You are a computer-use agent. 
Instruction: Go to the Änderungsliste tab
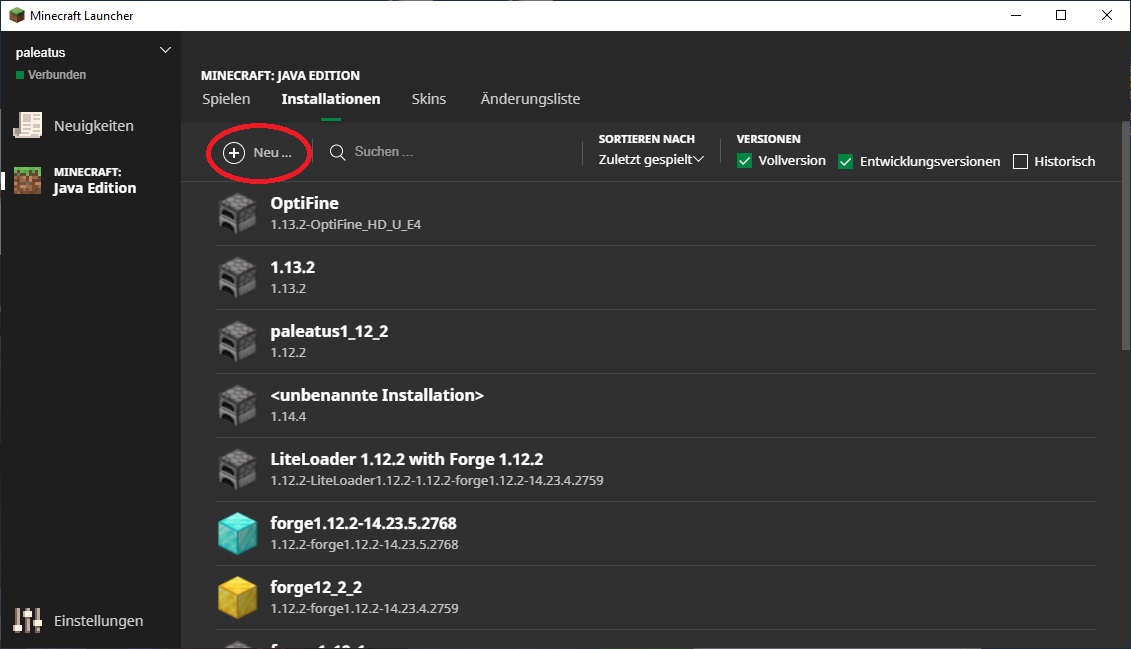[x=530, y=99]
